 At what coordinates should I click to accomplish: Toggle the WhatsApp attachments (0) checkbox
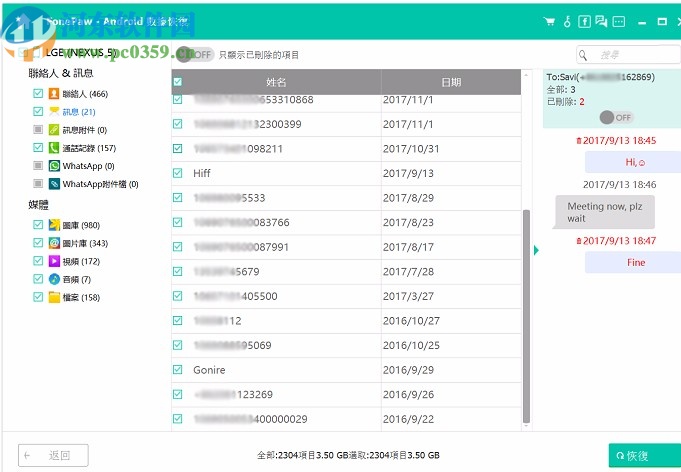pos(38,184)
